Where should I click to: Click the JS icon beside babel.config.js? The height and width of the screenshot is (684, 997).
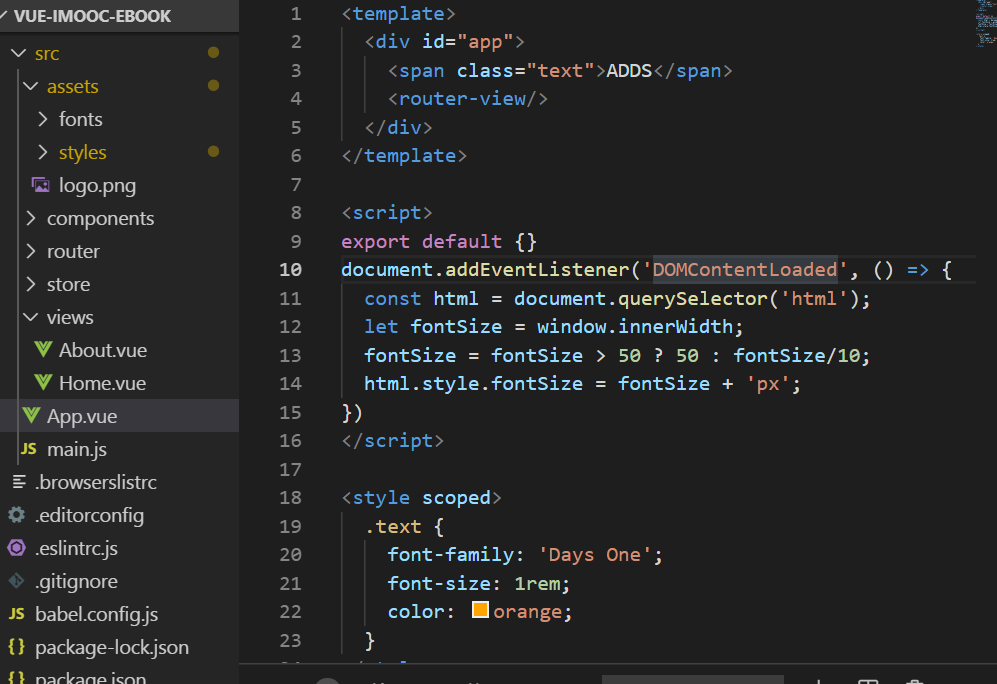coord(17,614)
